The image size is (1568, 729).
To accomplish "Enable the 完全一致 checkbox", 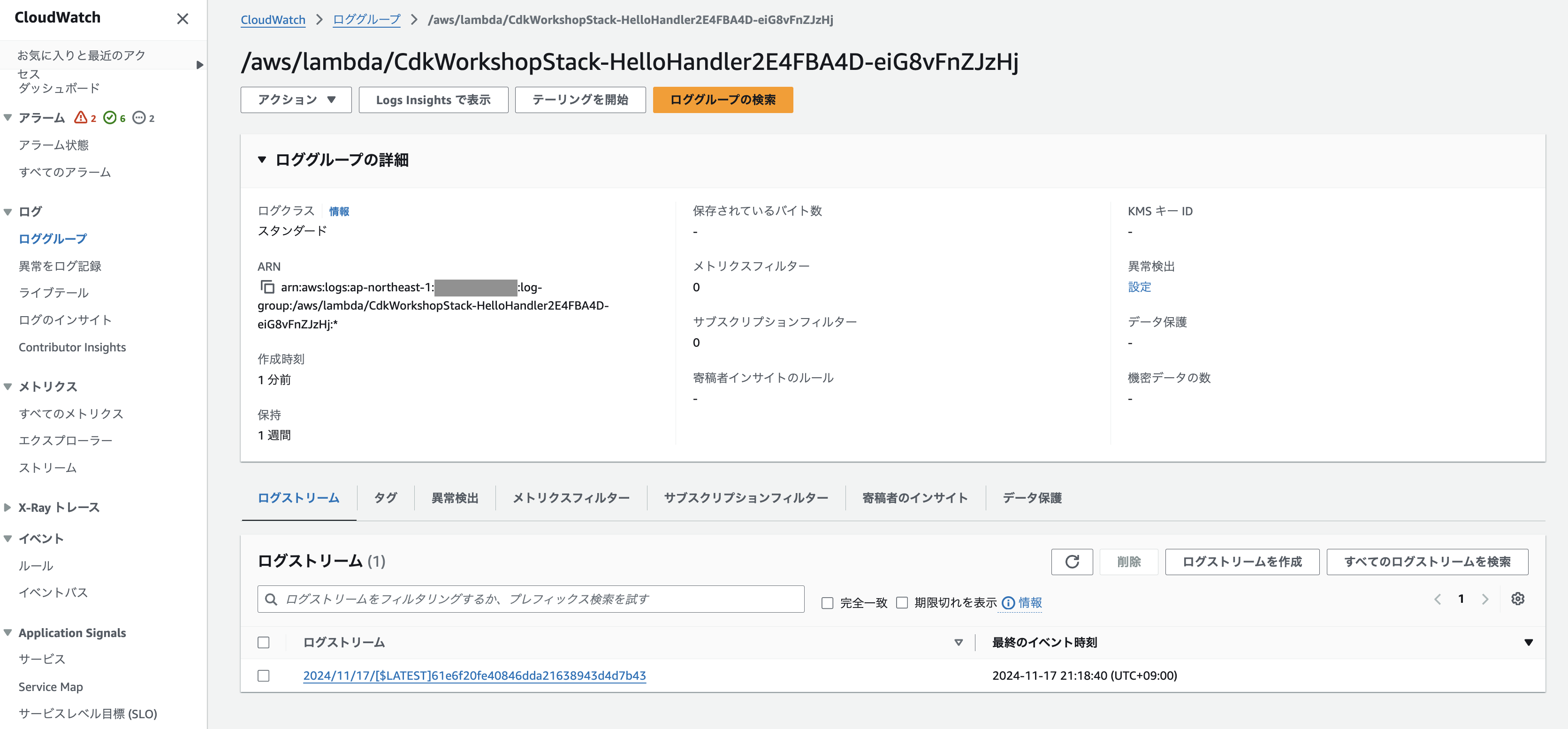I will [x=827, y=602].
